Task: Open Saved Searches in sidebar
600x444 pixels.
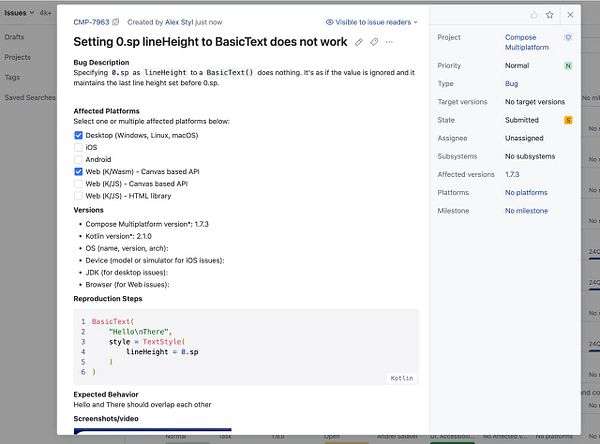Action: (30, 98)
